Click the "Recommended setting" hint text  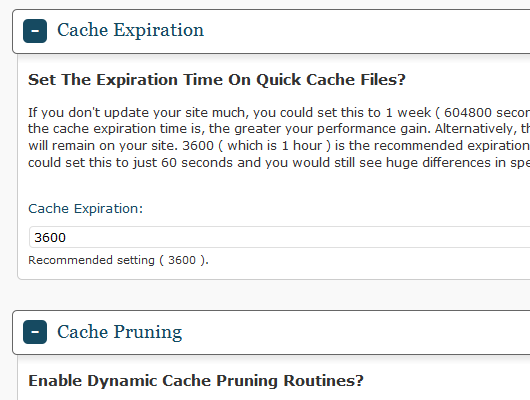click(x=91, y=260)
